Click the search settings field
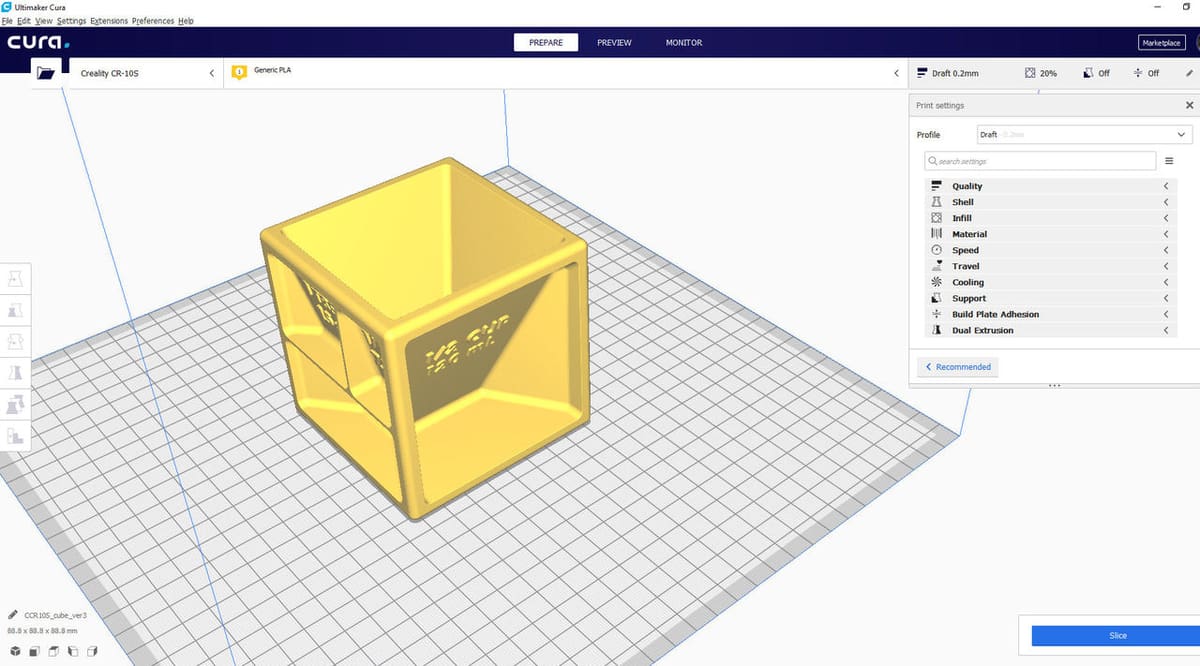 pyautogui.click(x=1040, y=161)
